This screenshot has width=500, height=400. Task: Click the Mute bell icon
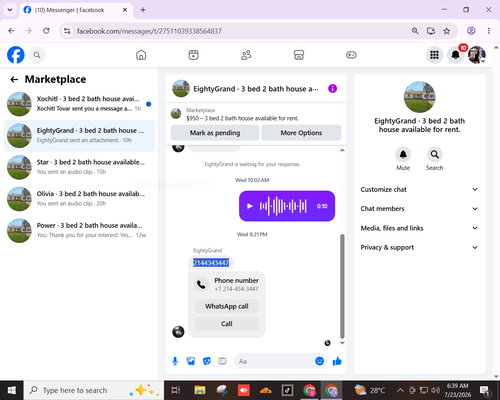pos(403,155)
